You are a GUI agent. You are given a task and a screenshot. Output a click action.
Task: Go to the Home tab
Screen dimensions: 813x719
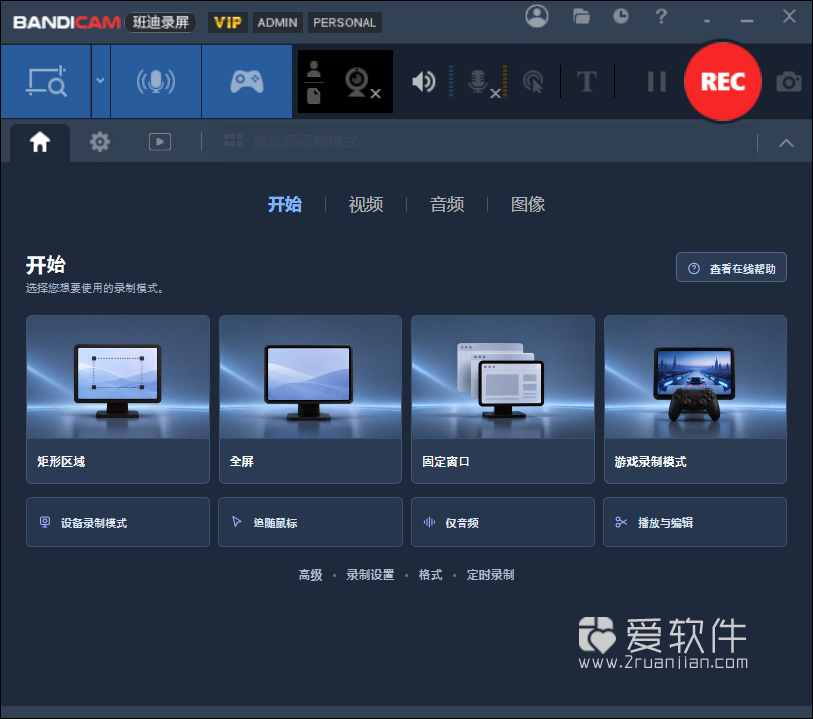click(x=40, y=142)
